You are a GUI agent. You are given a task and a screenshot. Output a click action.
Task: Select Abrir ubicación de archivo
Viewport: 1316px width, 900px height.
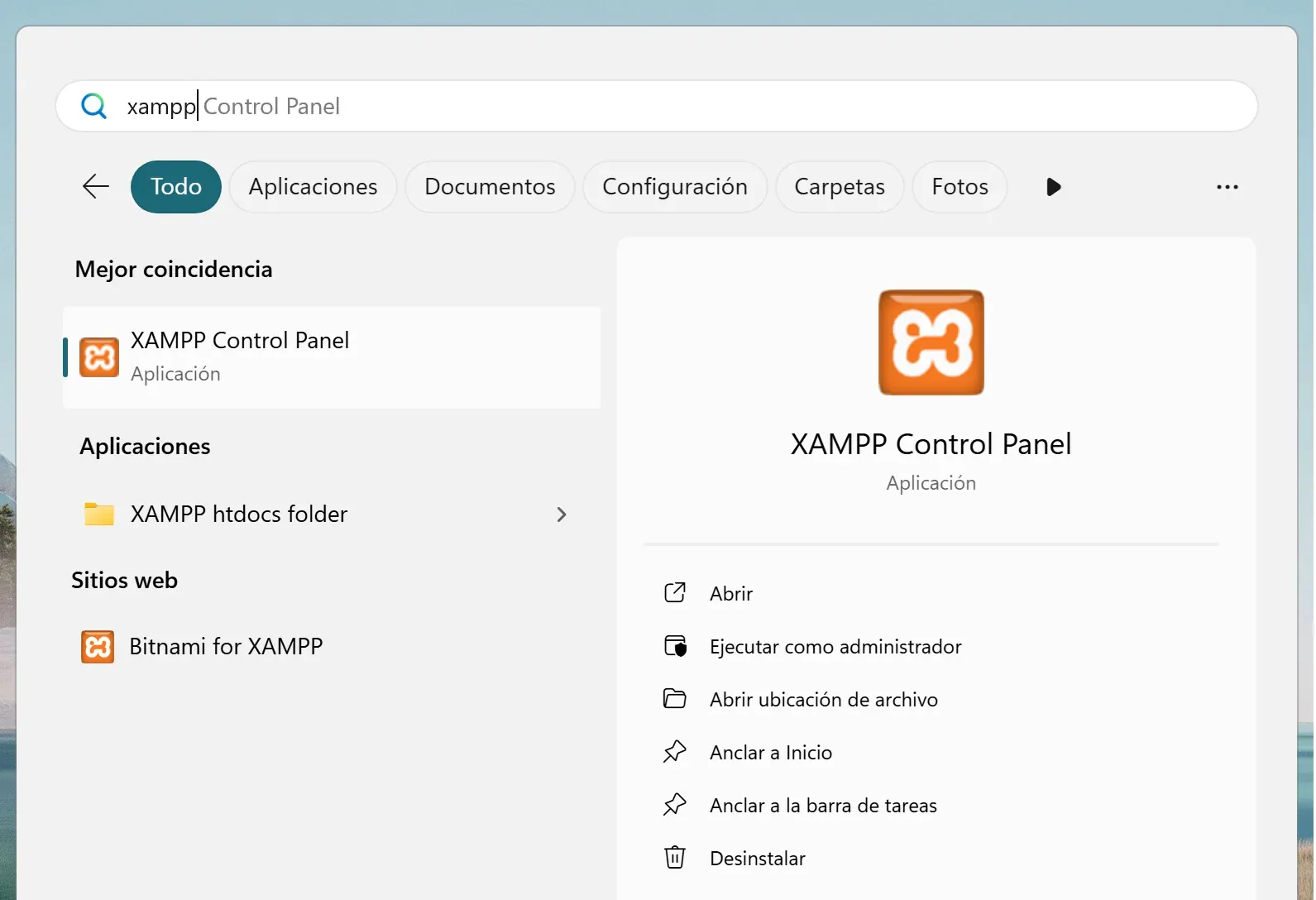[823, 699]
